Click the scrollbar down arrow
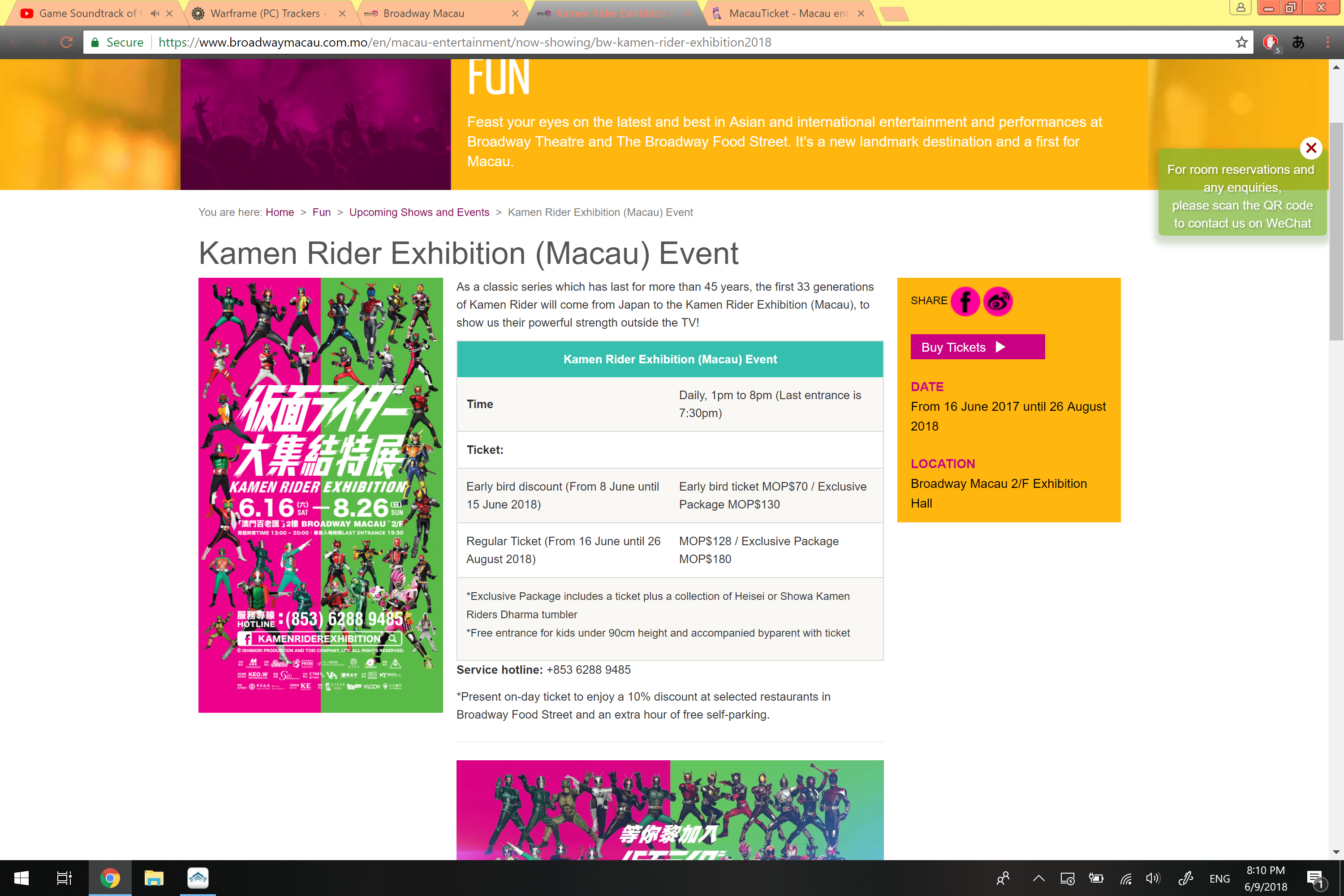Screen dimensions: 1344x896 (1336, 852)
